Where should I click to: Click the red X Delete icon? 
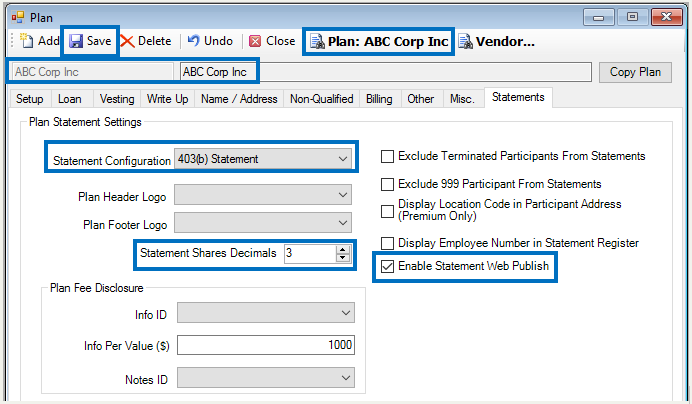[127, 41]
